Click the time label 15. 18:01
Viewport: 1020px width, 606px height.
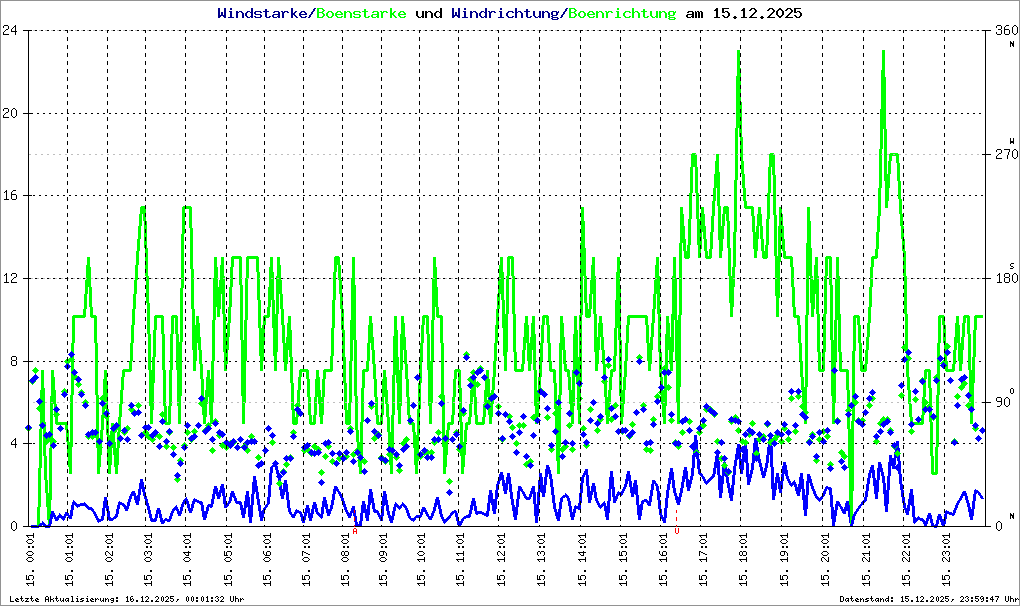pyautogui.click(x=743, y=559)
